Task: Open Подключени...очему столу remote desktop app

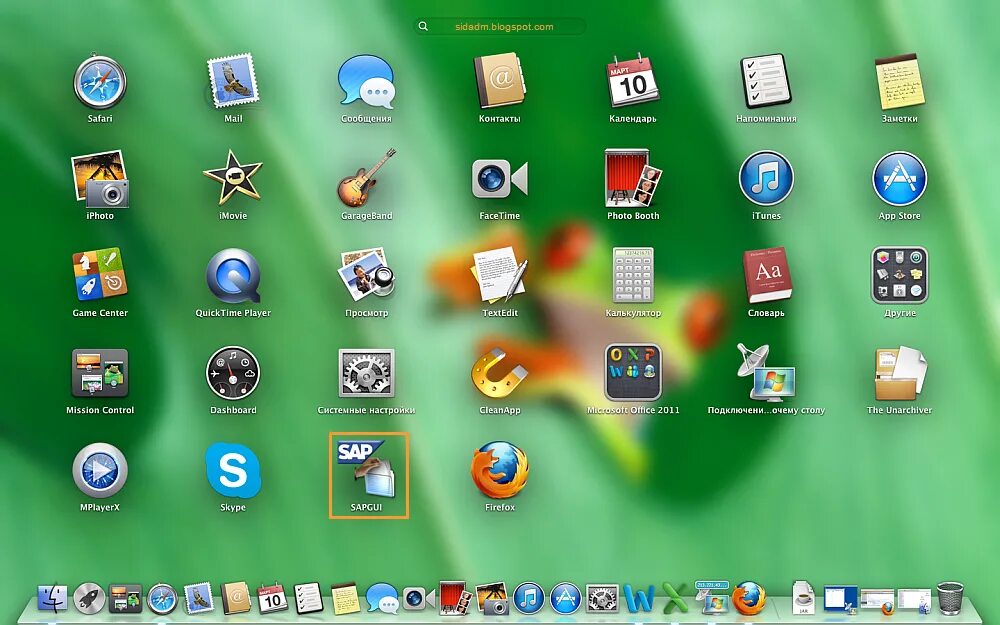Action: [766, 374]
